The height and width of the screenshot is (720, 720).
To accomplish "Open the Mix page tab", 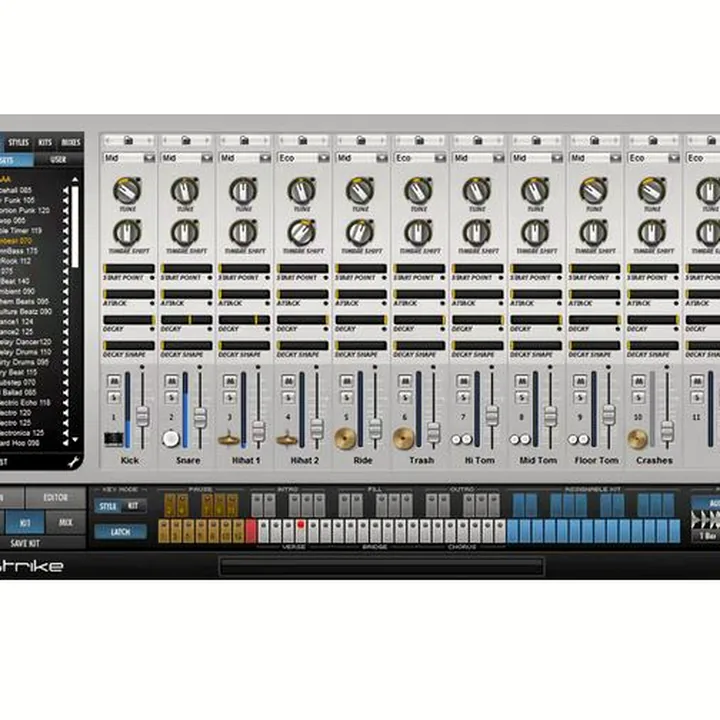I will [x=66, y=522].
